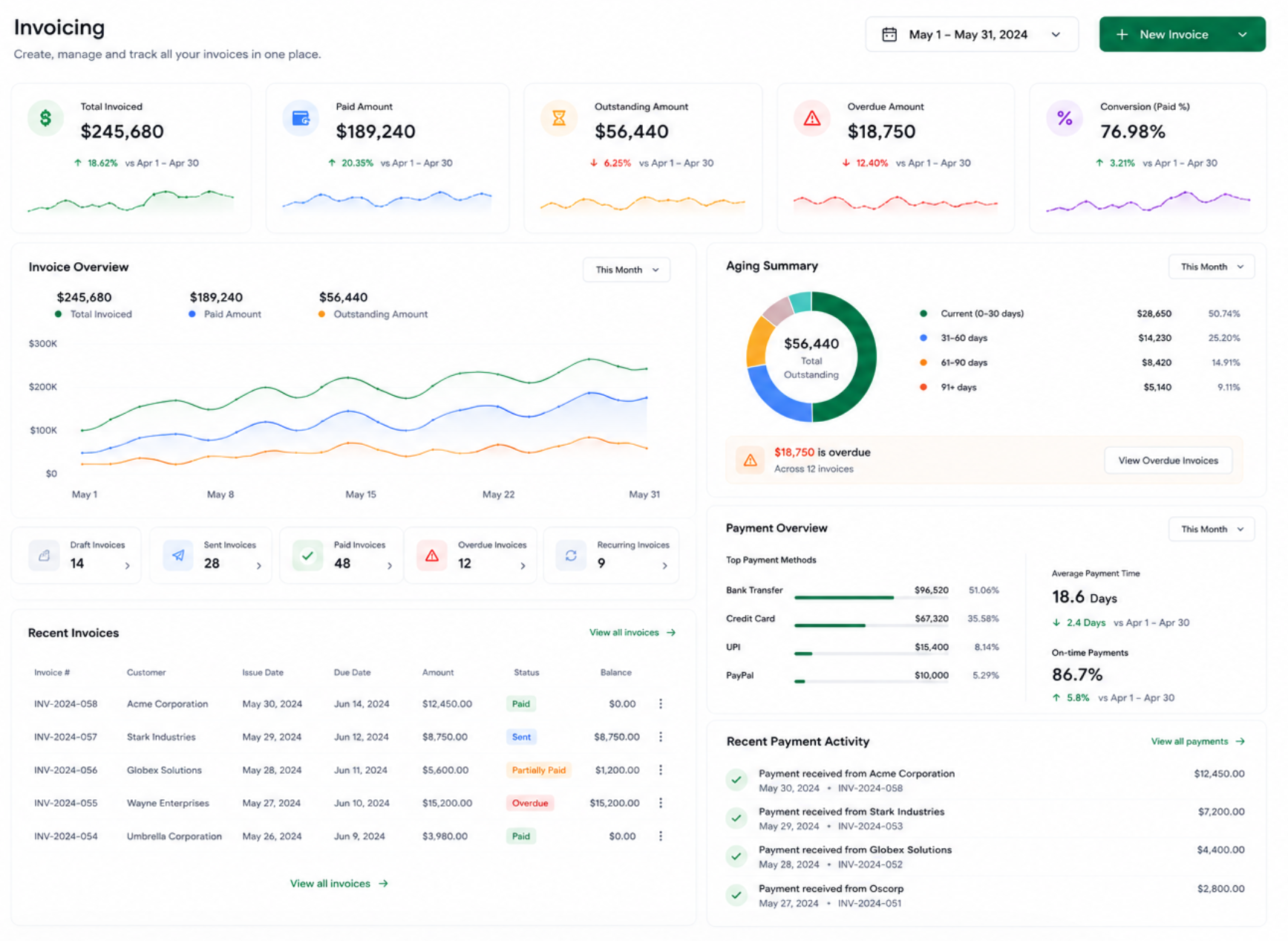Viewport: 1288px width, 941px height.
Task: Toggle the Outstanding Amount legend dot in chart
Action: (321, 314)
